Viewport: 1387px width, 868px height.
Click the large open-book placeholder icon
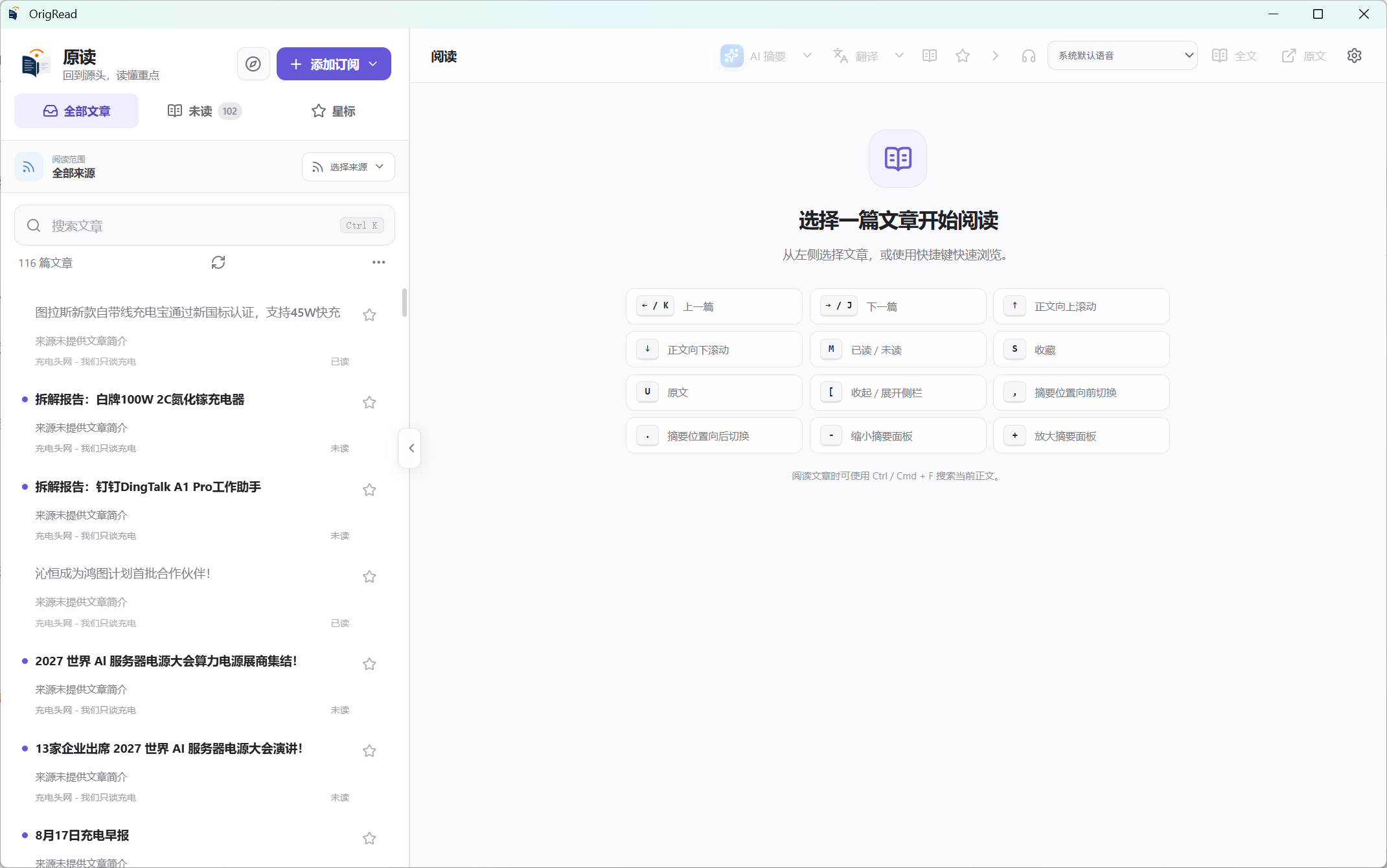[897, 159]
